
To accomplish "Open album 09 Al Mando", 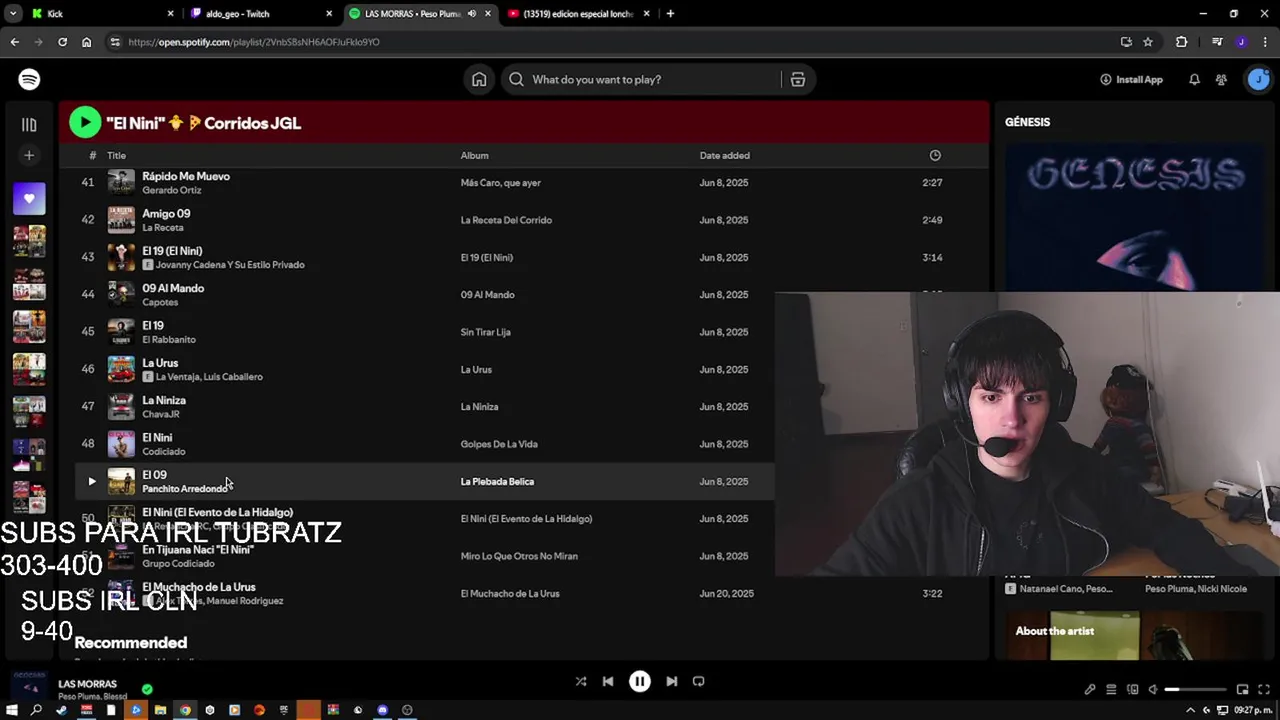I will pyautogui.click(x=487, y=295).
